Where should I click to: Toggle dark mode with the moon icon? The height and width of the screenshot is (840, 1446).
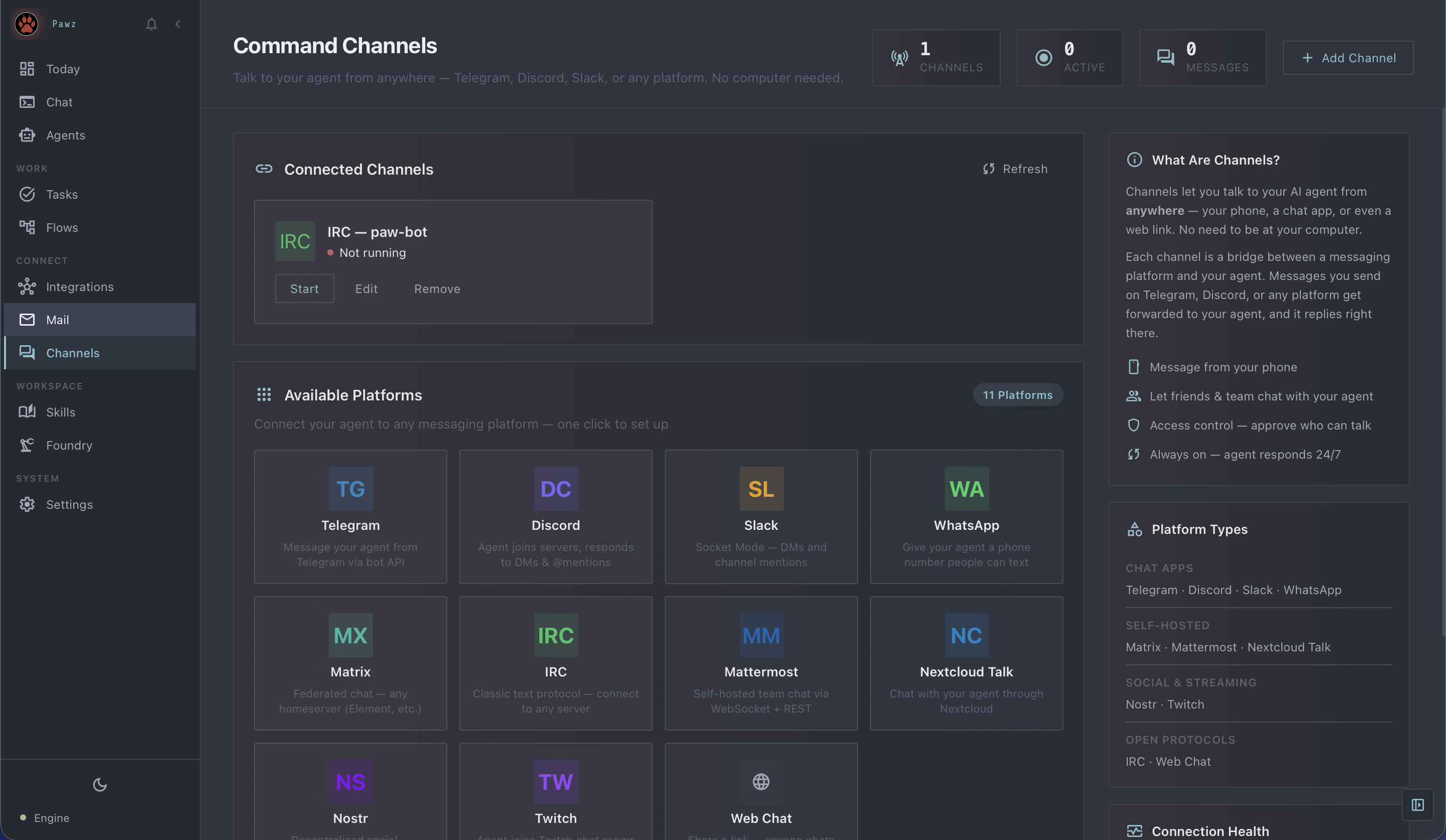[x=100, y=784]
